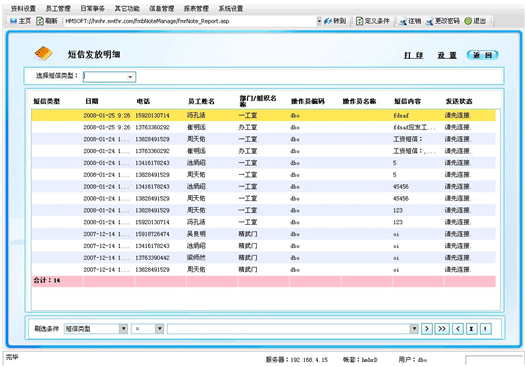Click into the filter value input box
Screen dimensions: 525x367
(x=289, y=329)
